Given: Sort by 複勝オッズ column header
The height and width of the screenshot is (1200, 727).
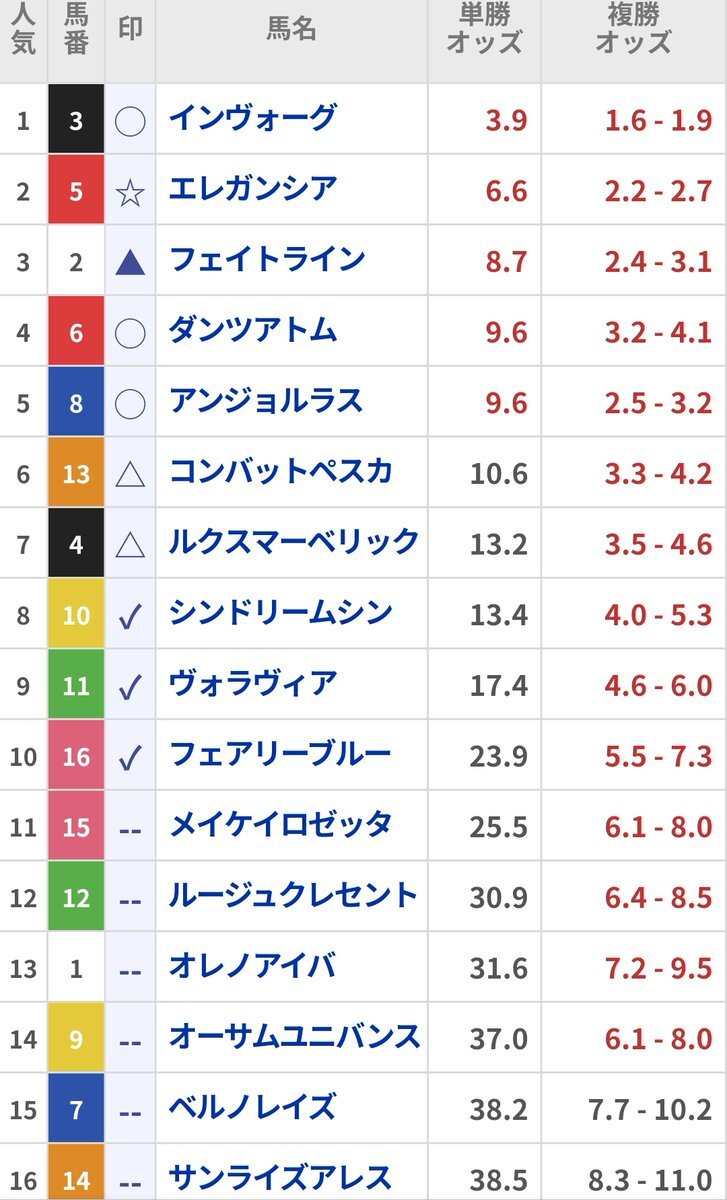Looking at the screenshot, I should (x=634, y=29).
